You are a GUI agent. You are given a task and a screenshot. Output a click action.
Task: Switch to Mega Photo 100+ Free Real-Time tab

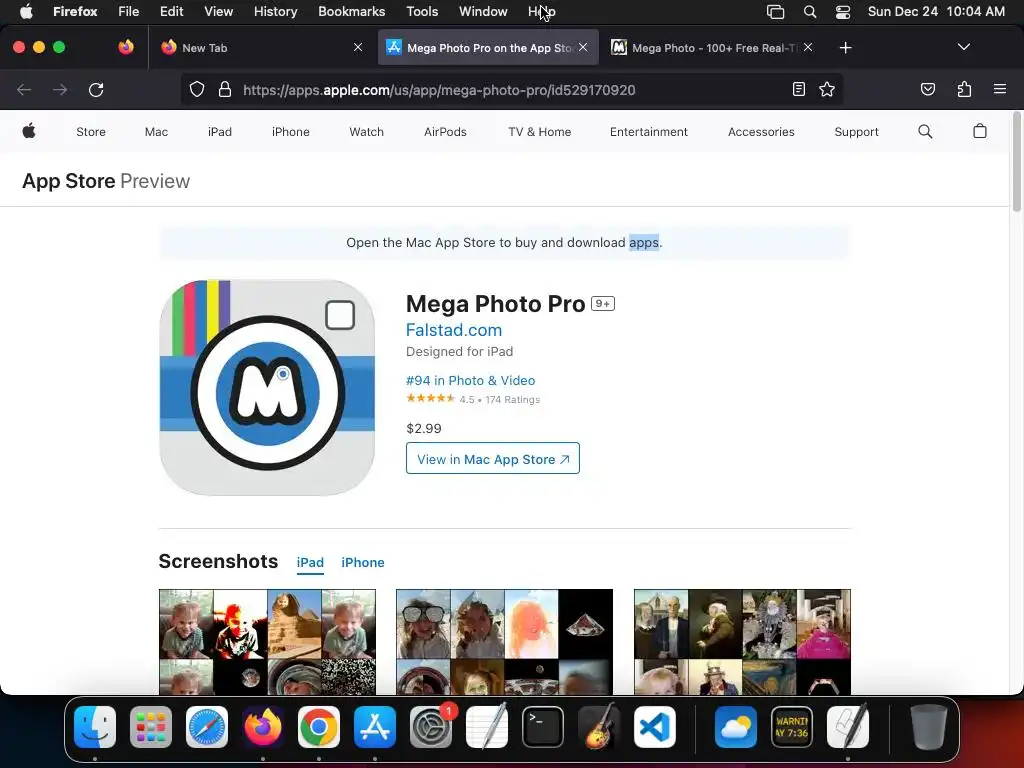point(712,47)
